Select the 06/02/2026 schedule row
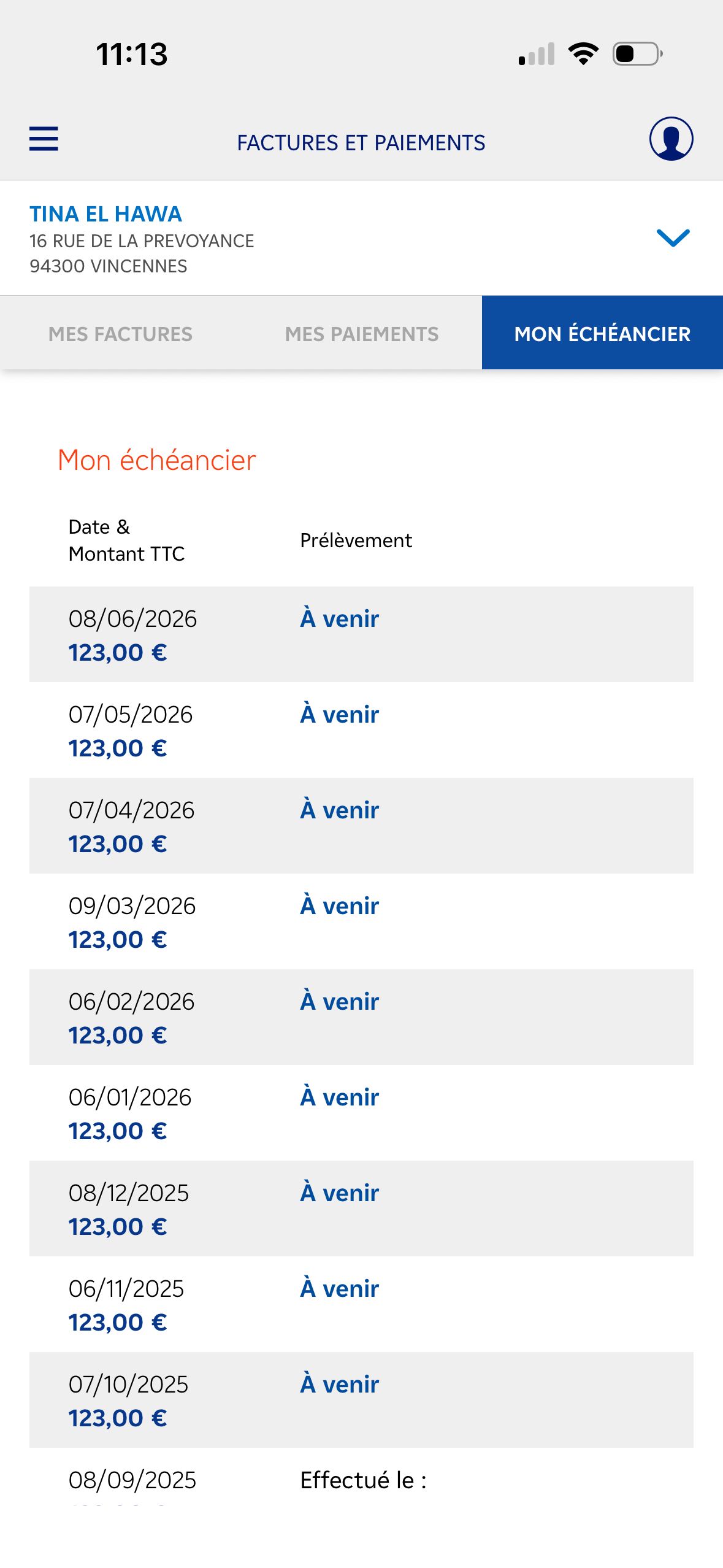 [x=361, y=1017]
